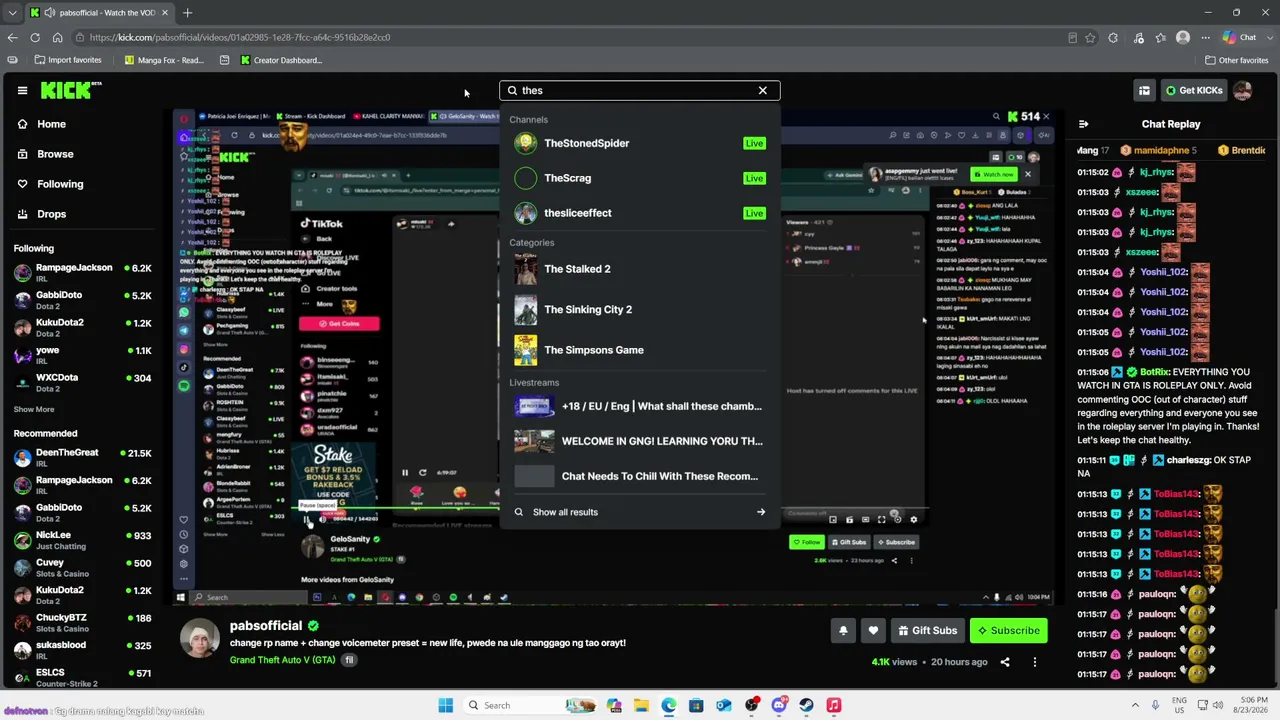This screenshot has height=720, width=1280.
Task: Open the '+18 / EU / Eng' livestream result
Action: (639, 406)
